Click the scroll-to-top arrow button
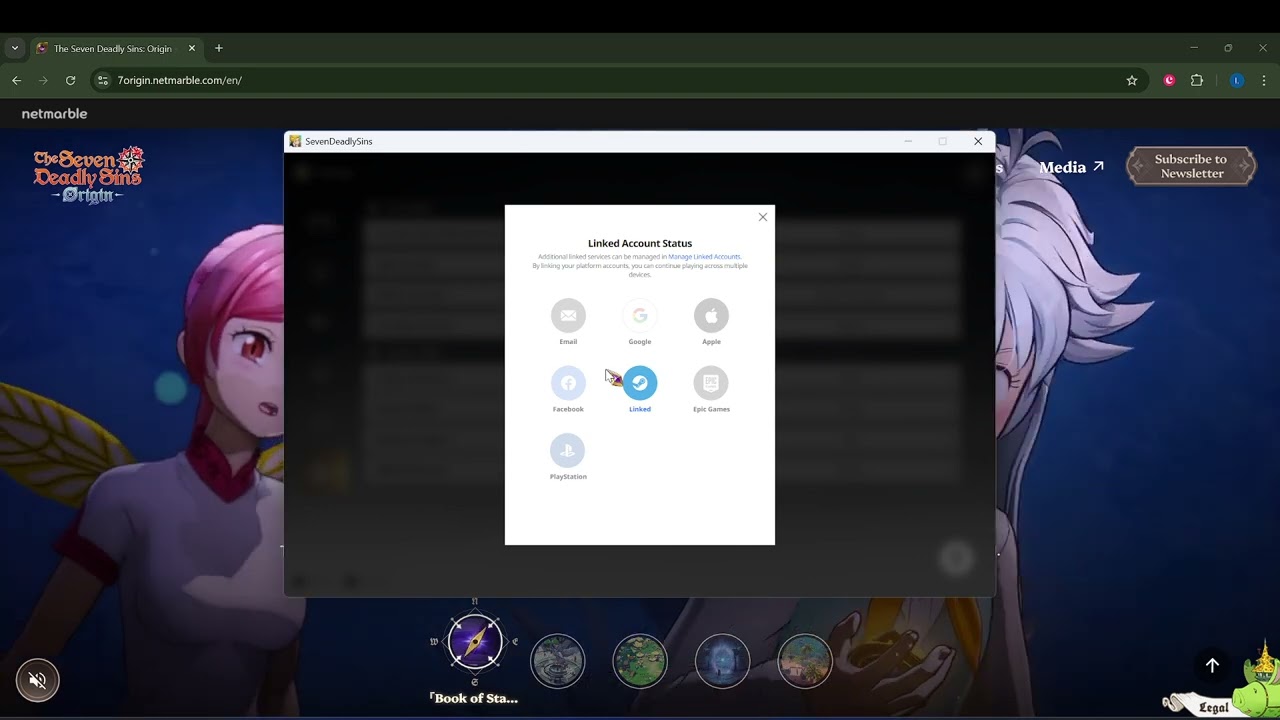The height and width of the screenshot is (720, 1280). (1212, 665)
